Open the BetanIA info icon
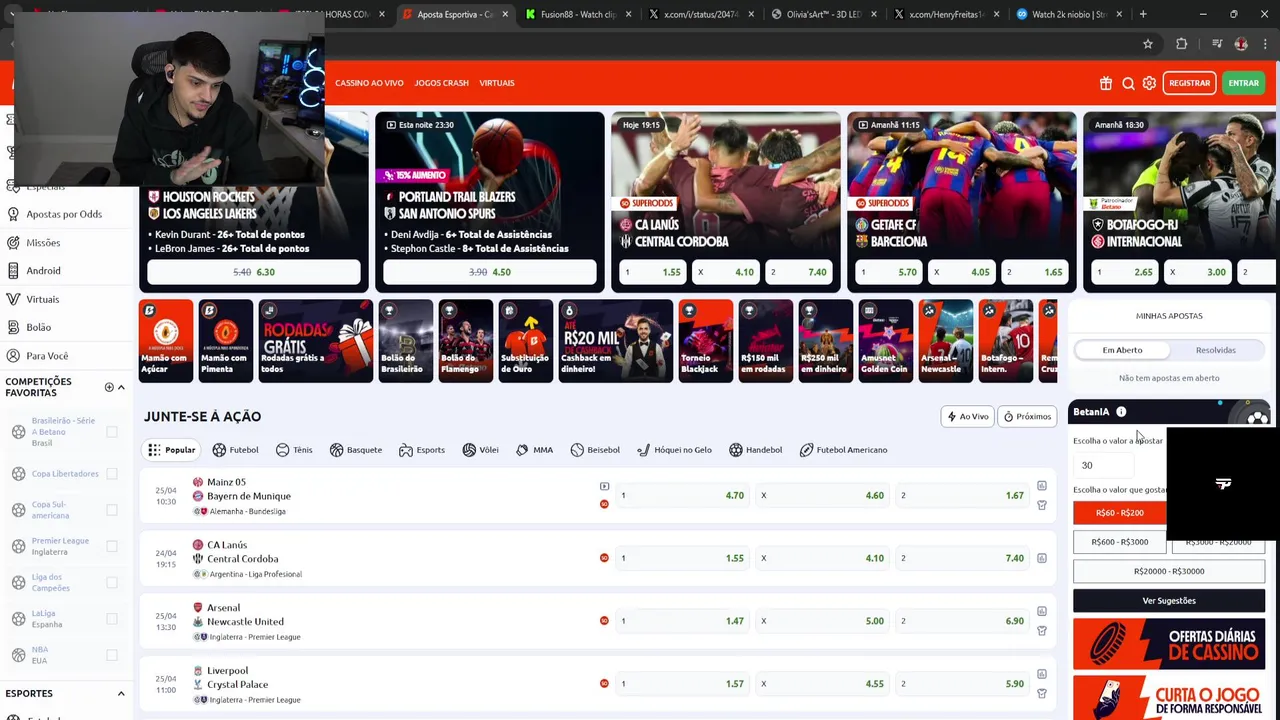 click(1121, 412)
